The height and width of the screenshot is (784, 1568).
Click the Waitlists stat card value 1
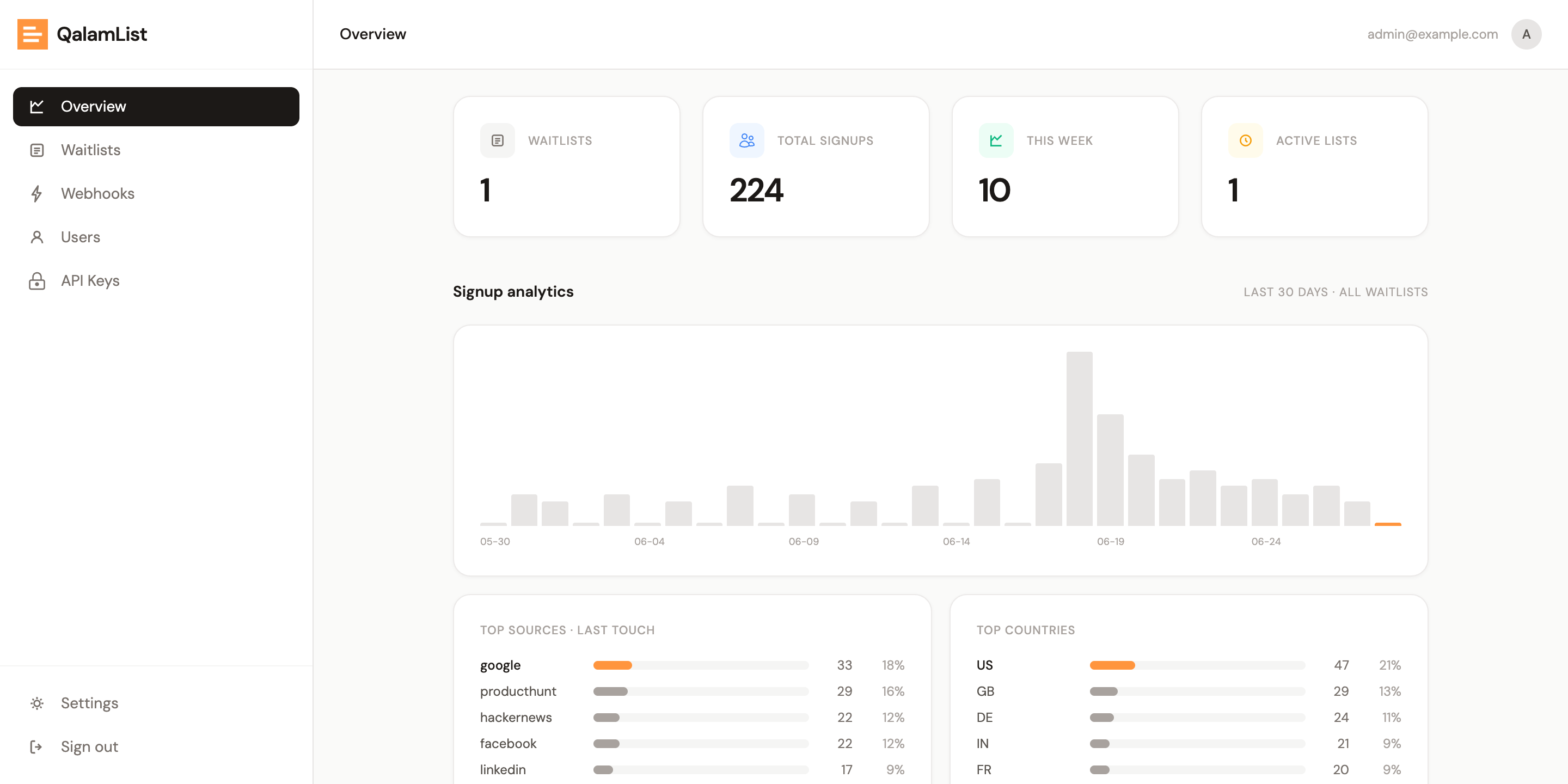tap(485, 191)
